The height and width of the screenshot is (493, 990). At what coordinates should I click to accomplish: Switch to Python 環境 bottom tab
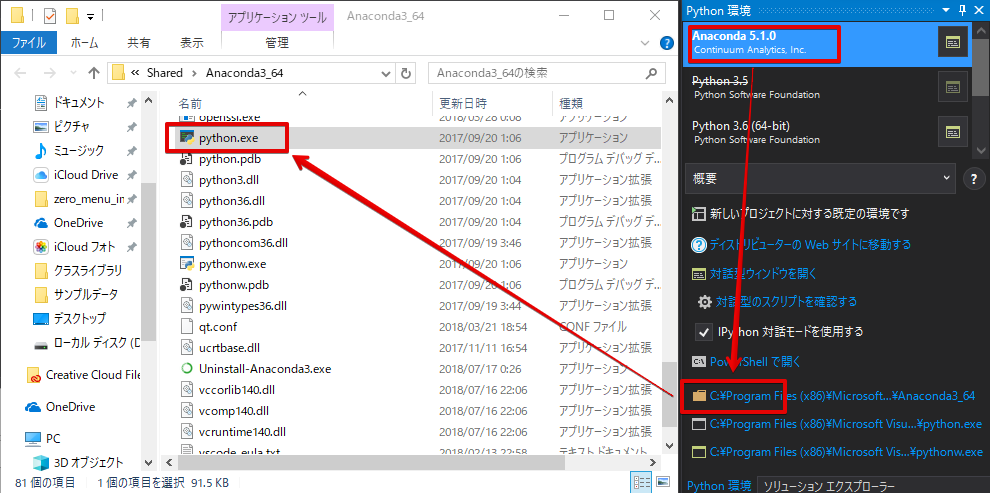point(719,485)
